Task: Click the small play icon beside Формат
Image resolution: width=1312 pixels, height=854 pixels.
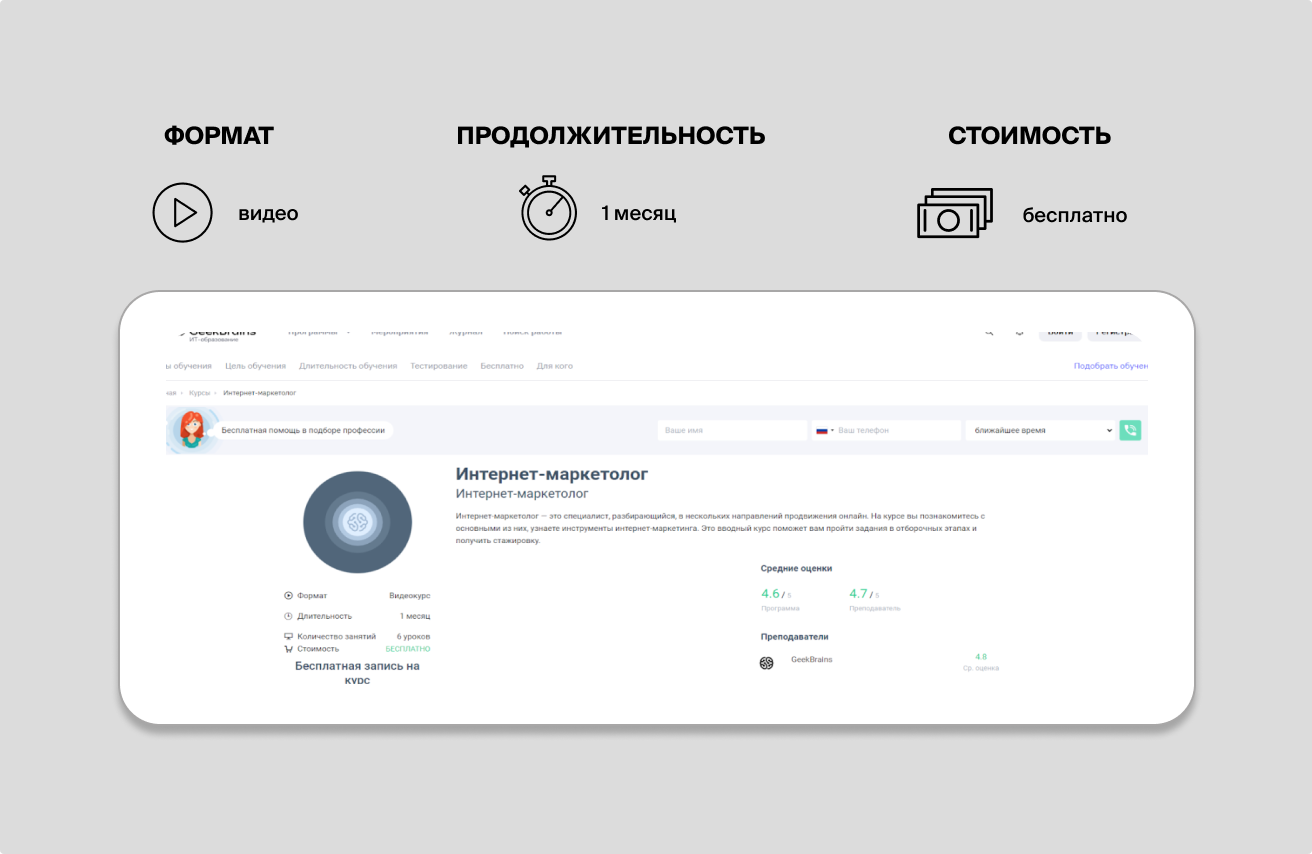Action: (x=288, y=595)
